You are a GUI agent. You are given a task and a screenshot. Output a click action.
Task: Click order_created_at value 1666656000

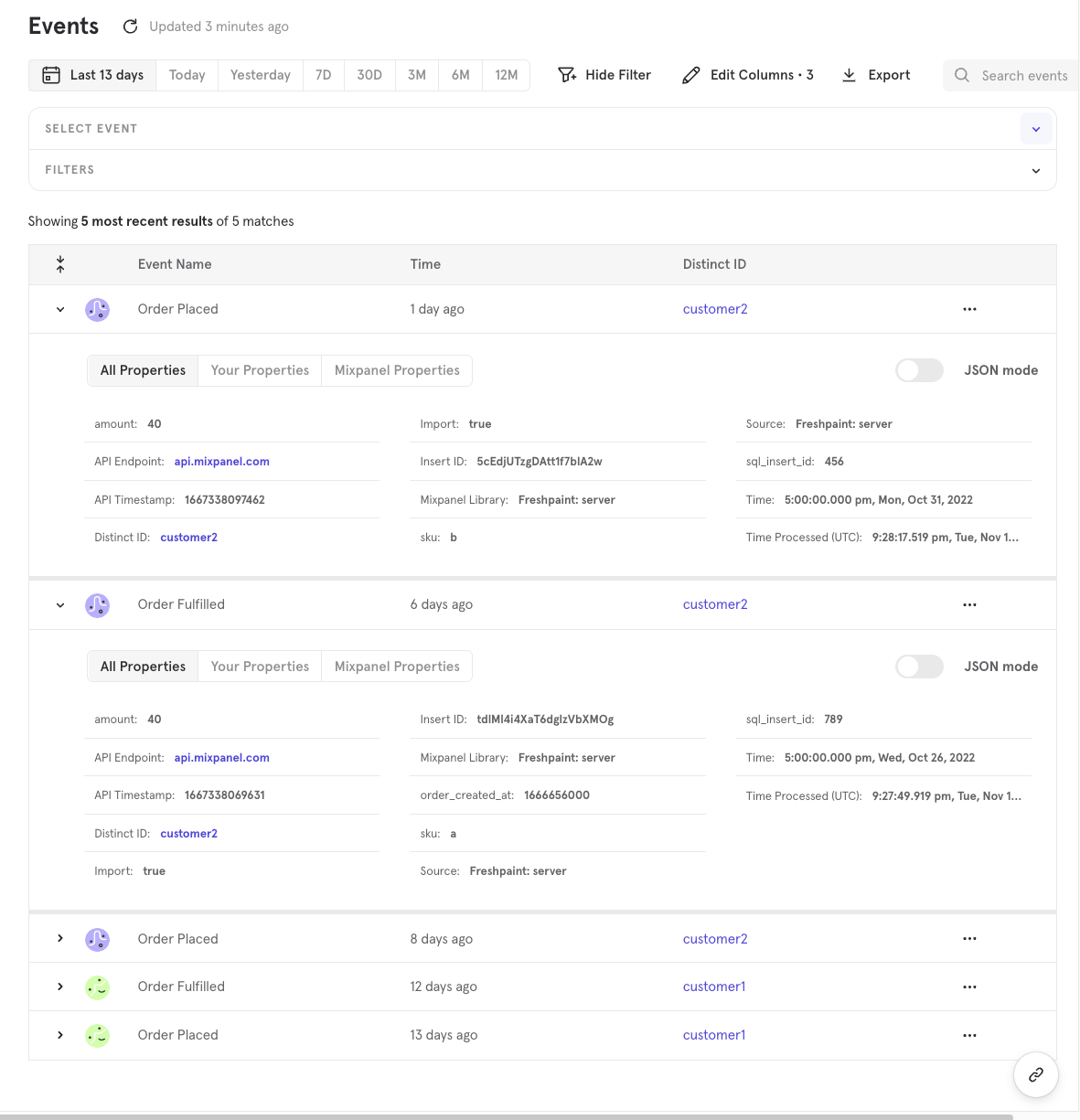[557, 795]
